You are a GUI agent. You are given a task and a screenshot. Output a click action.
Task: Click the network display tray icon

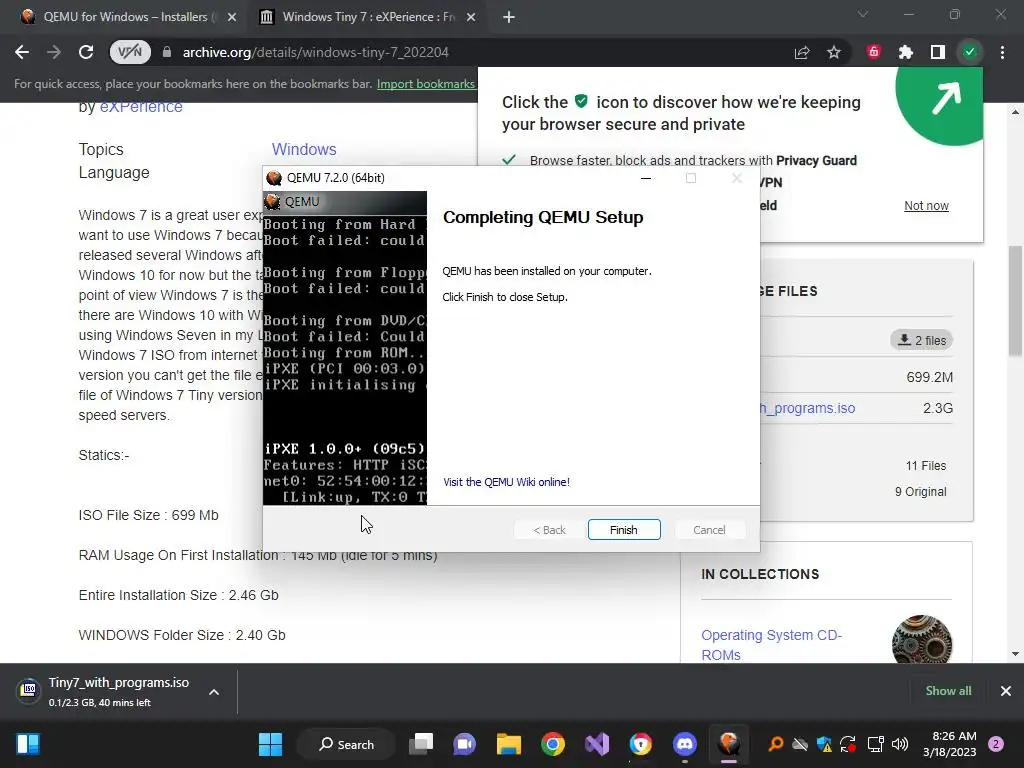pyautogui.click(x=875, y=744)
